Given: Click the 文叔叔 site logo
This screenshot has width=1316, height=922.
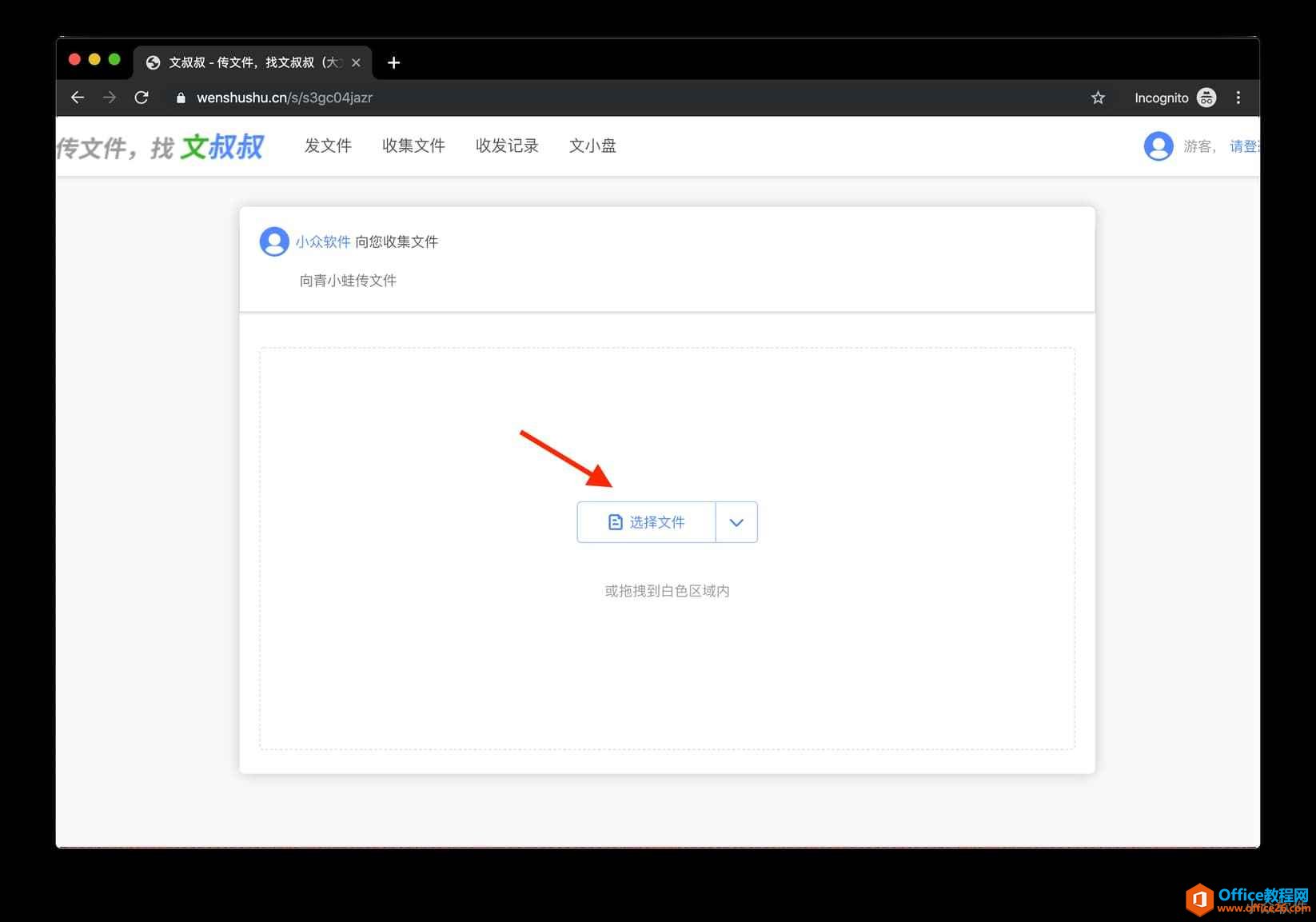Looking at the screenshot, I should pyautogui.click(x=160, y=147).
